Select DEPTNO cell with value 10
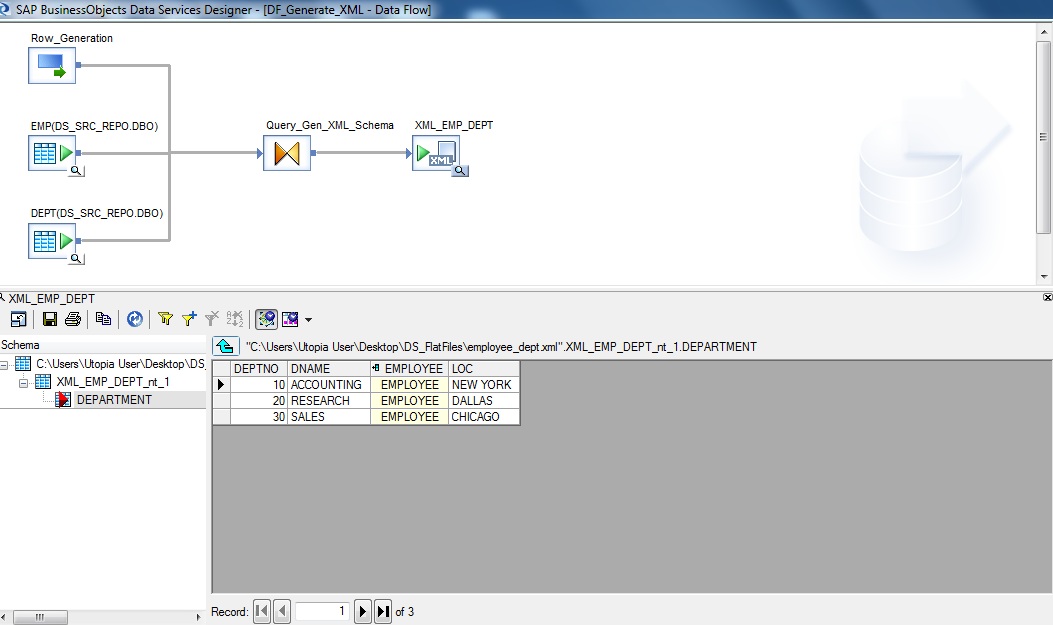This screenshot has width=1053, height=625. 259,385
